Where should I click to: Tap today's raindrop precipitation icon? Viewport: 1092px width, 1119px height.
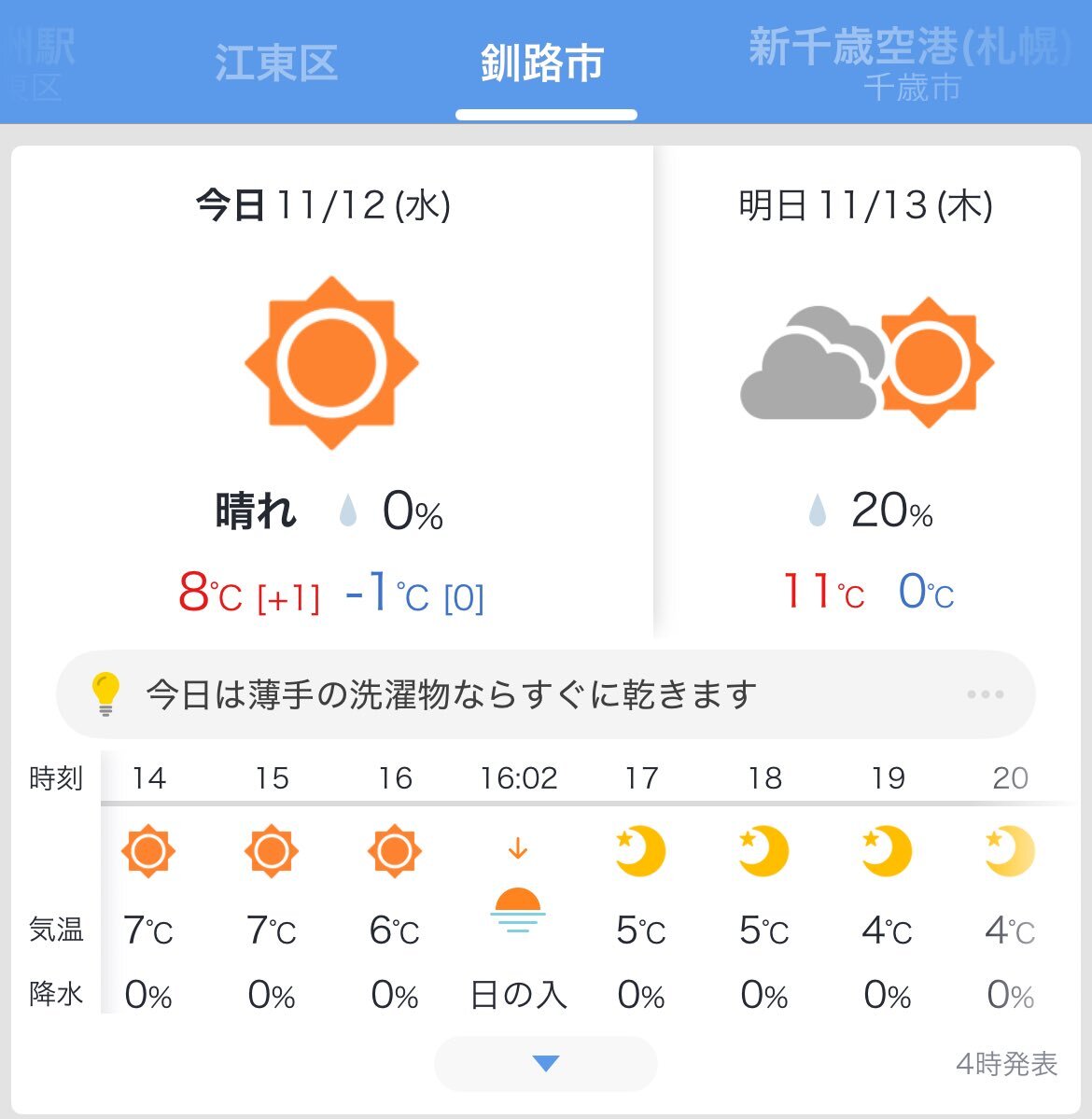(348, 511)
